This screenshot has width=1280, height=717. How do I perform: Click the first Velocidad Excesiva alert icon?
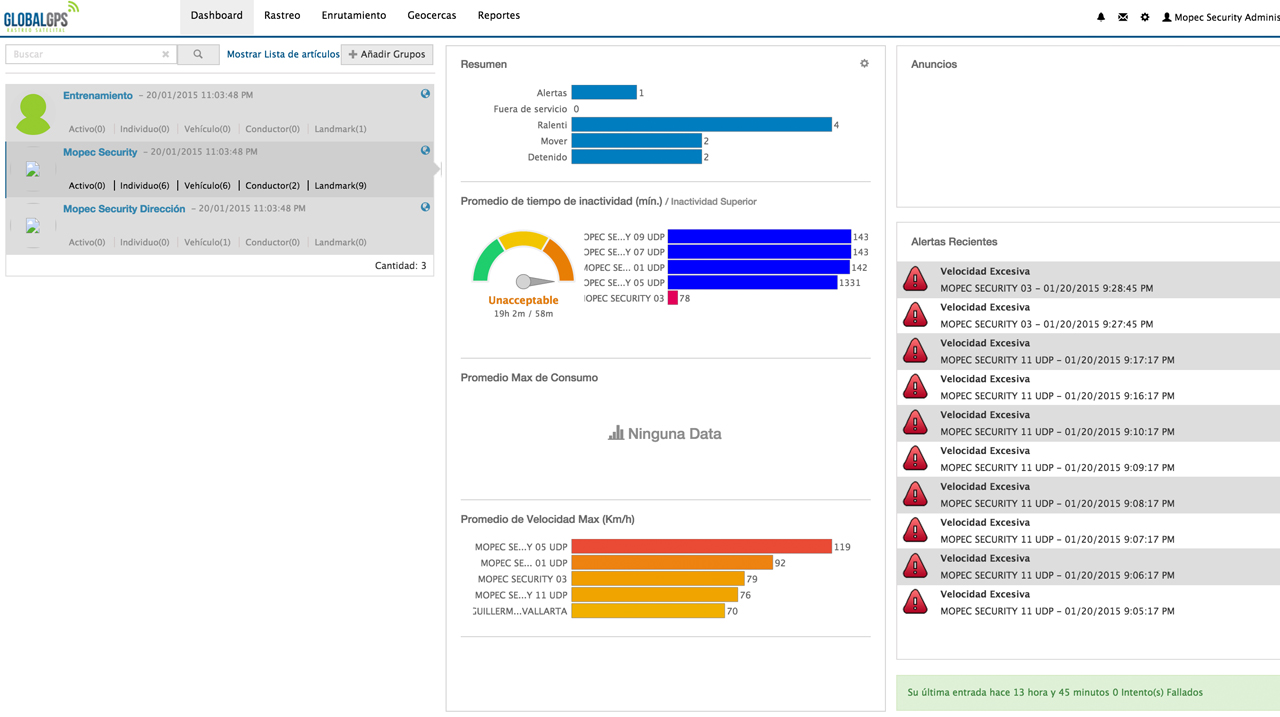tap(915, 279)
